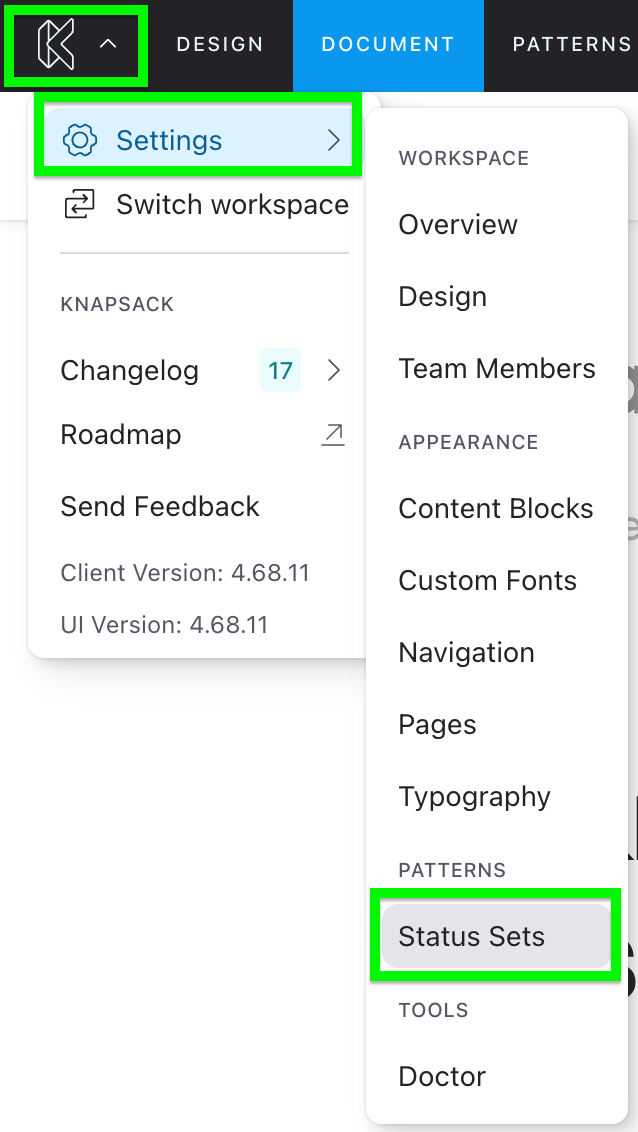
Task: Open Status Sets under Patterns
Action: pos(497,936)
